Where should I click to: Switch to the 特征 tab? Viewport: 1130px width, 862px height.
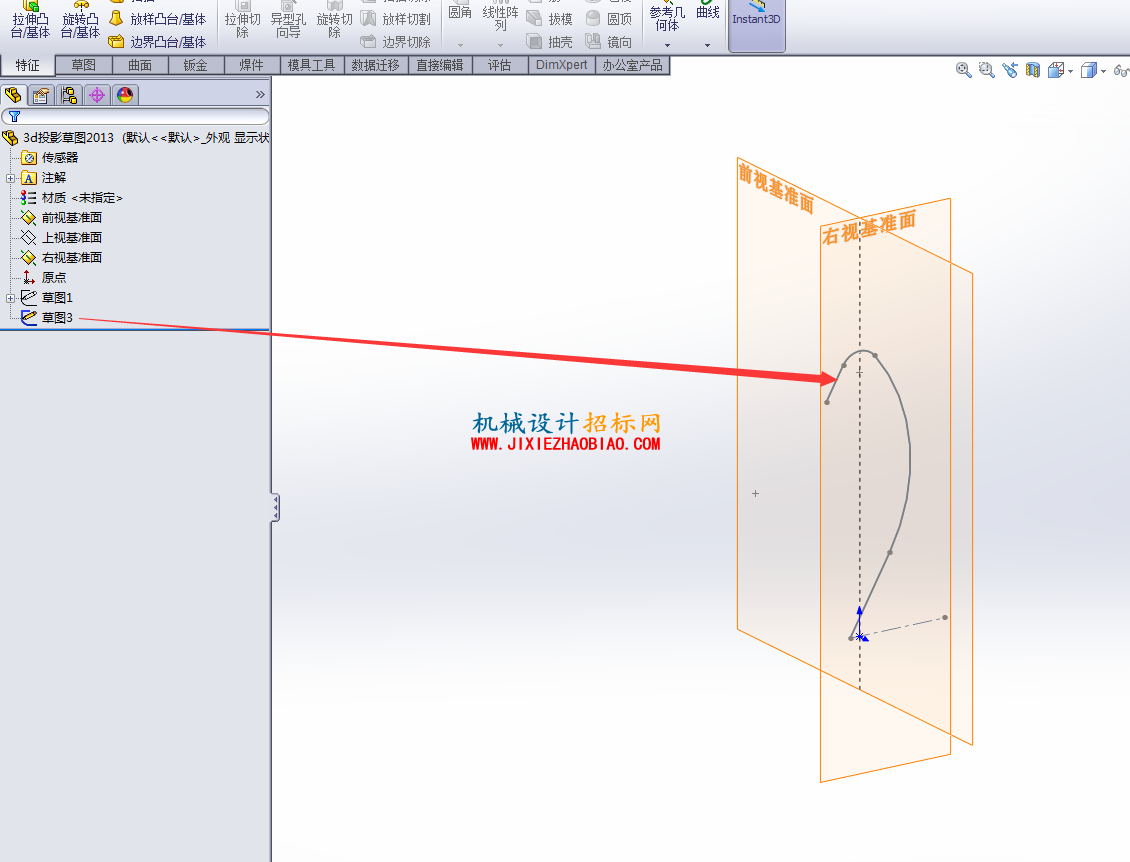27,65
